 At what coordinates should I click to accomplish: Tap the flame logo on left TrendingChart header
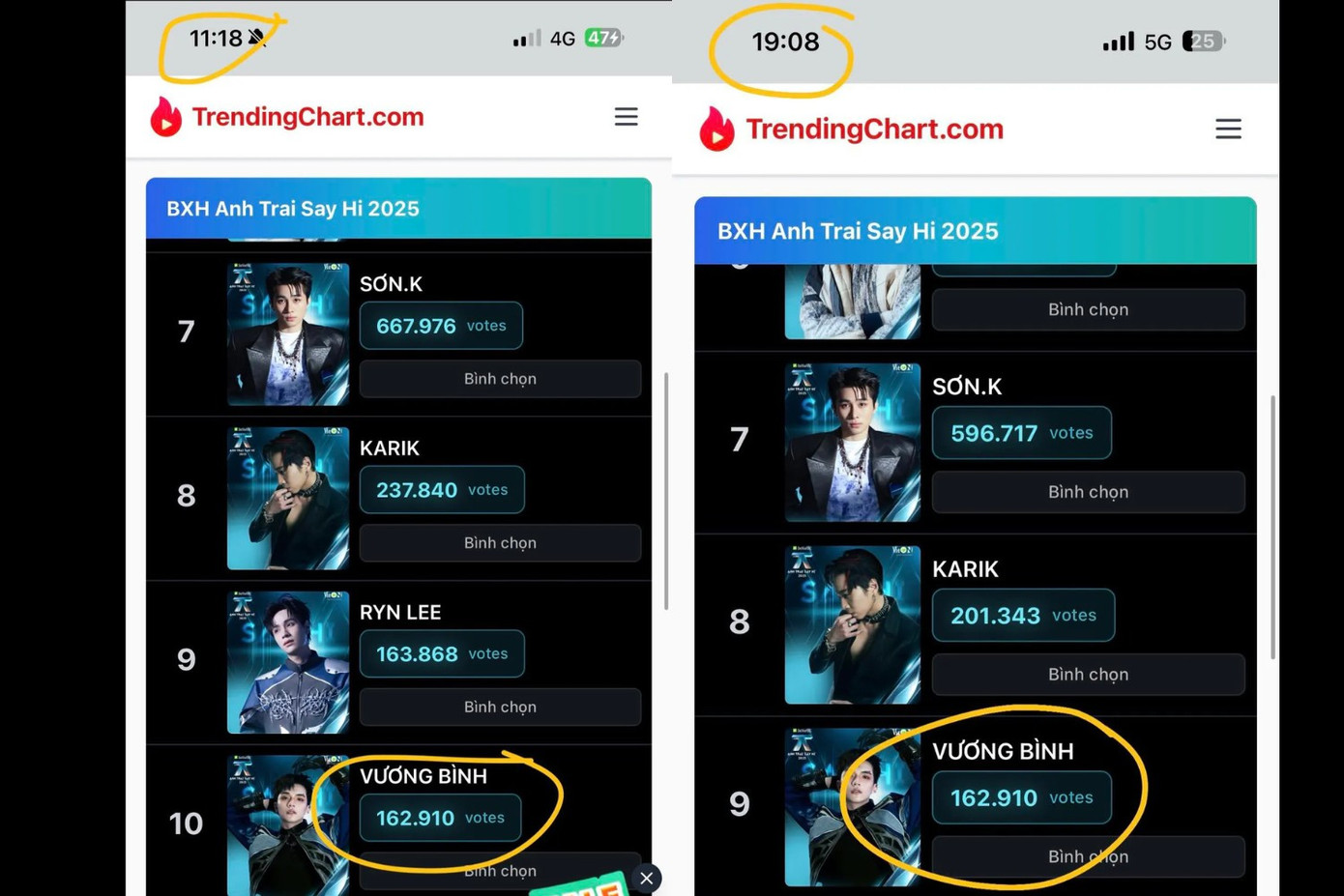[x=166, y=117]
